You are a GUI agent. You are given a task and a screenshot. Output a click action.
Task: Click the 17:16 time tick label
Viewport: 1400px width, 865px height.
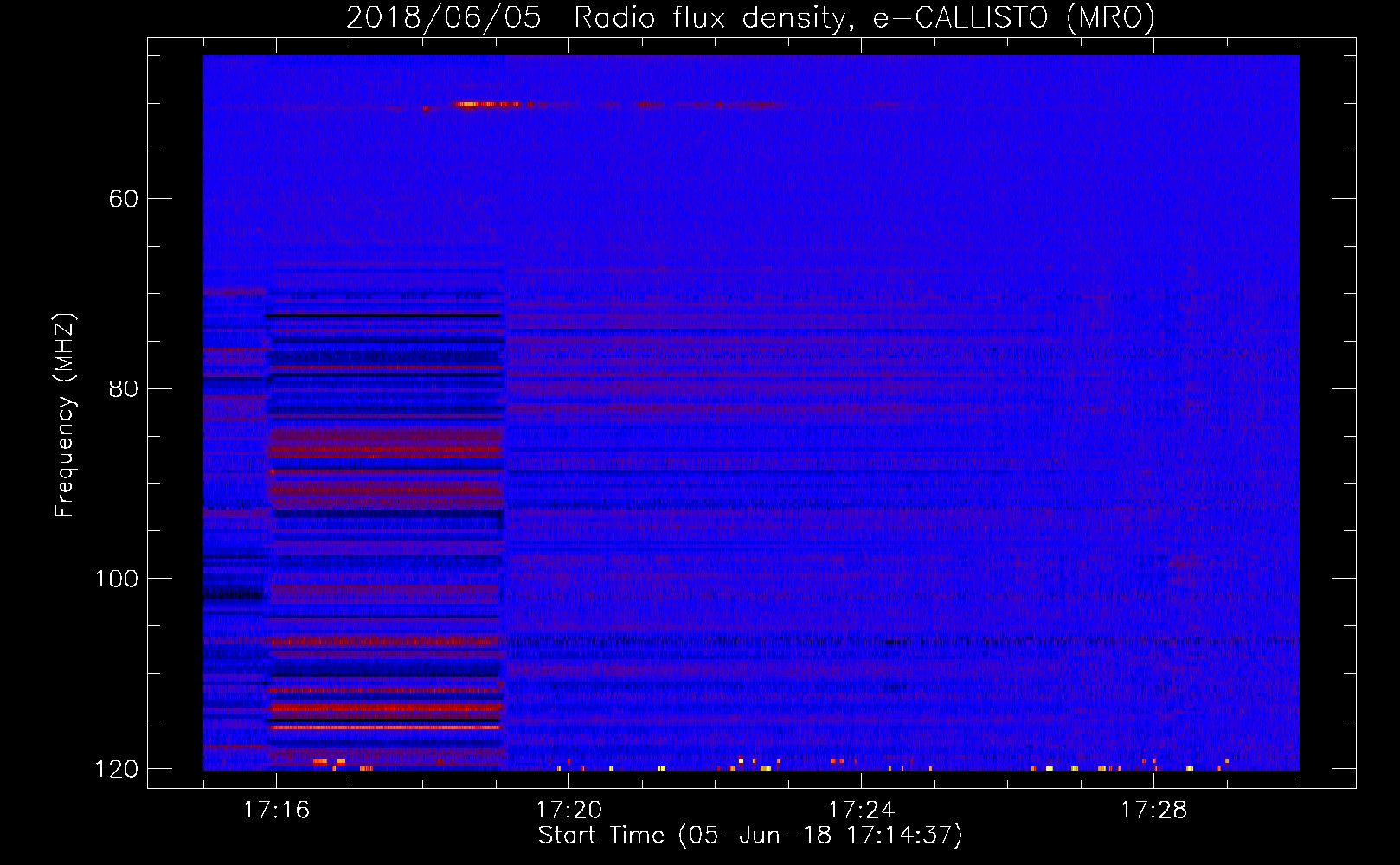276,810
